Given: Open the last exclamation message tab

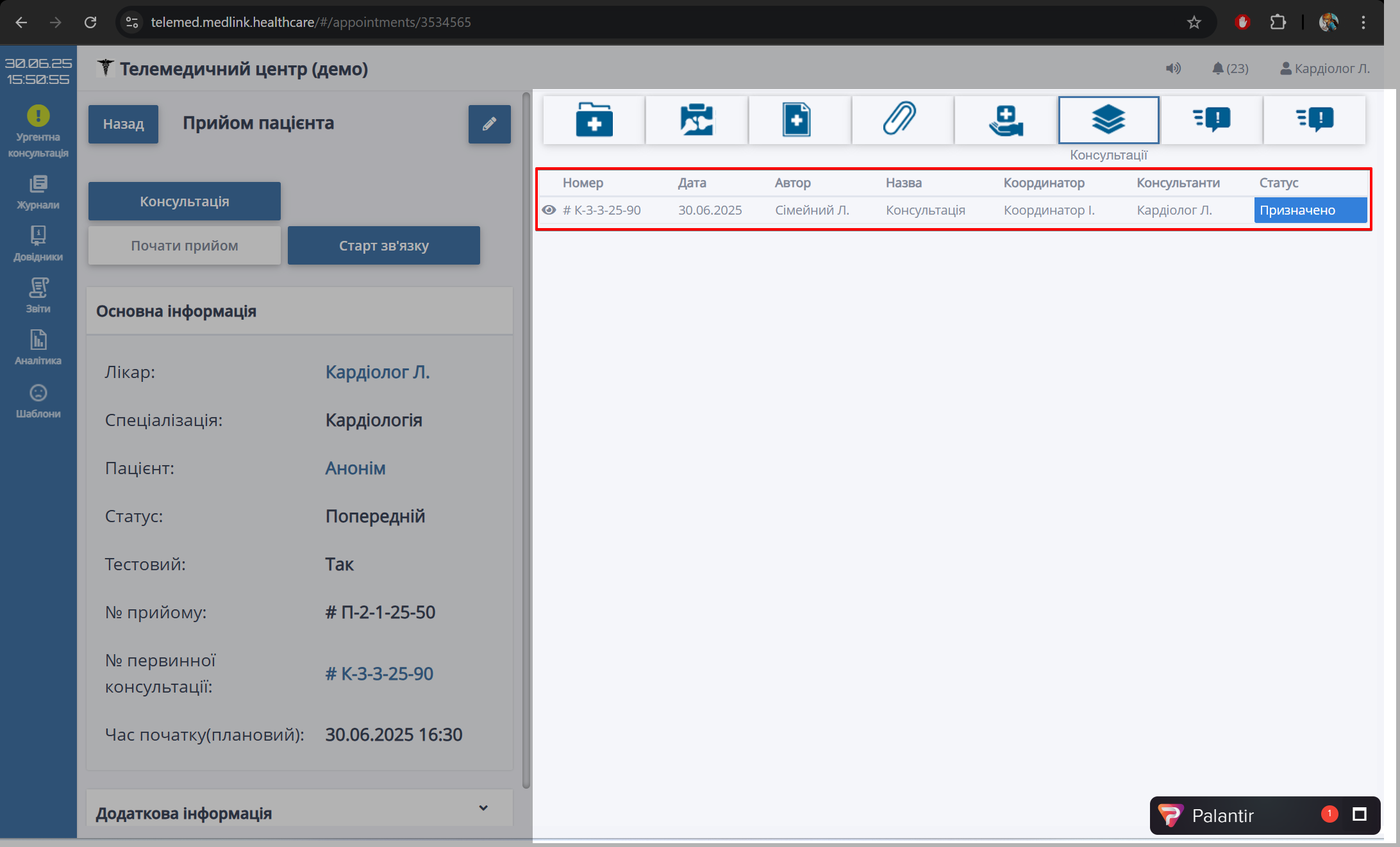Looking at the screenshot, I should pyautogui.click(x=1315, y=120).
